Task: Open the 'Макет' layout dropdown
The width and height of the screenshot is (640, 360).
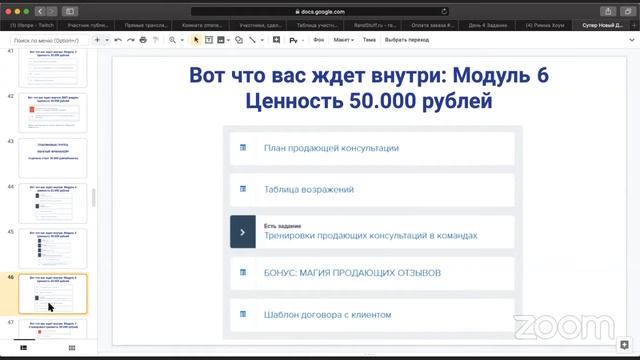Action: pyautogui.click(x=343, y=40)
